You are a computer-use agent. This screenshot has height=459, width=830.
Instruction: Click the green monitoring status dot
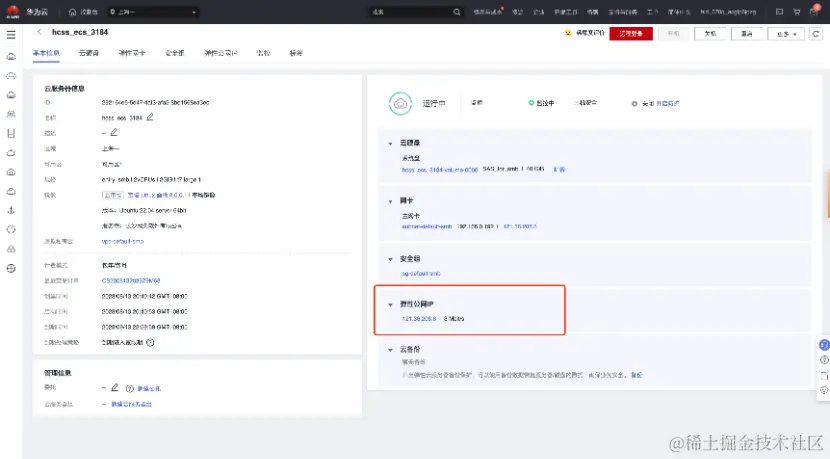531,103
